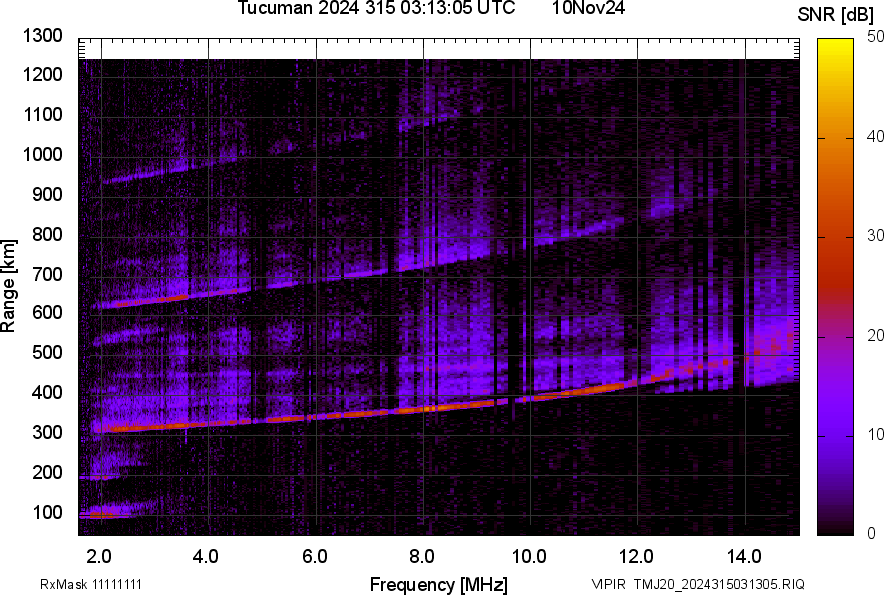The image size is (884, 595).
Task: Click the range tick label 800
Action: [x=47, y=234]
